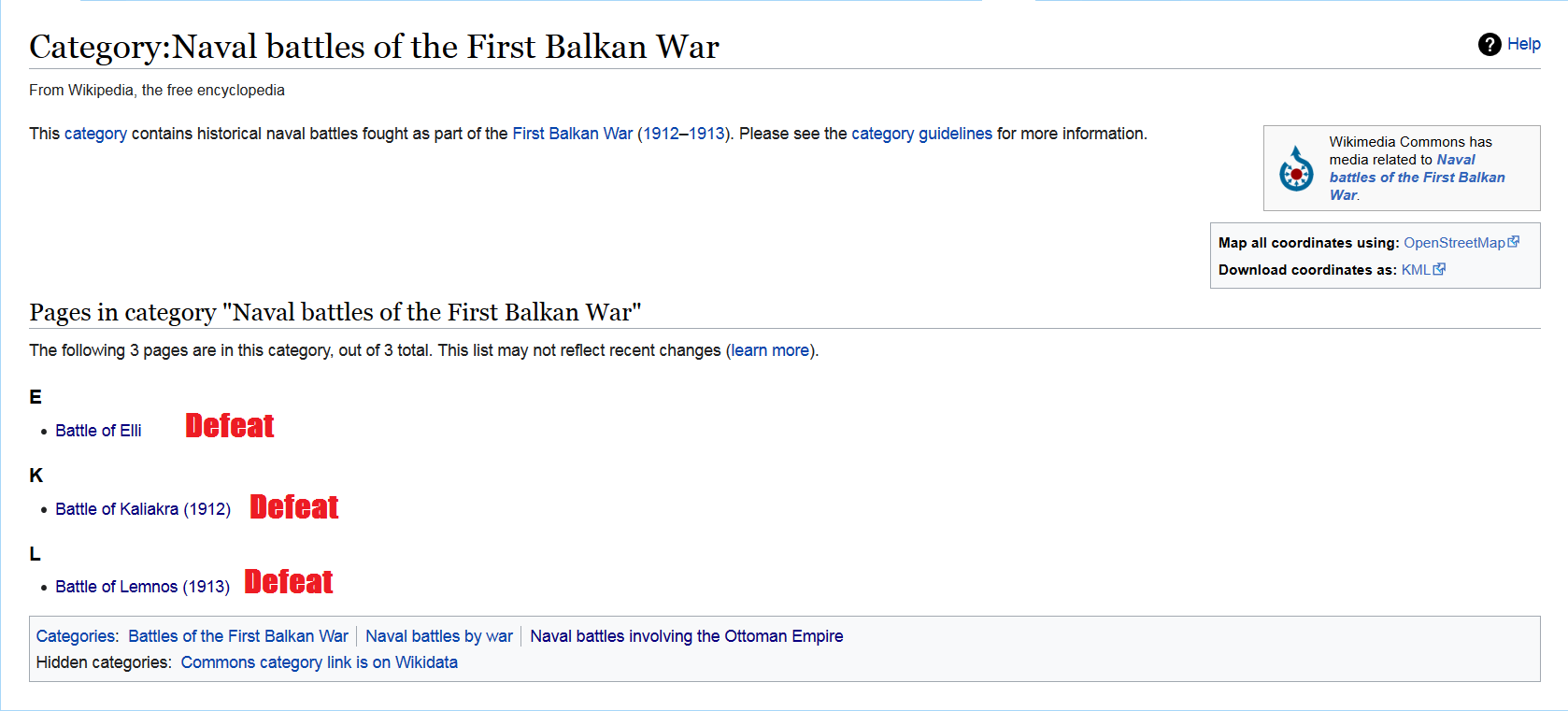Open Battles of the First Balkan War category
Viewport: 1568px width, 711px height.
[238, 636]
